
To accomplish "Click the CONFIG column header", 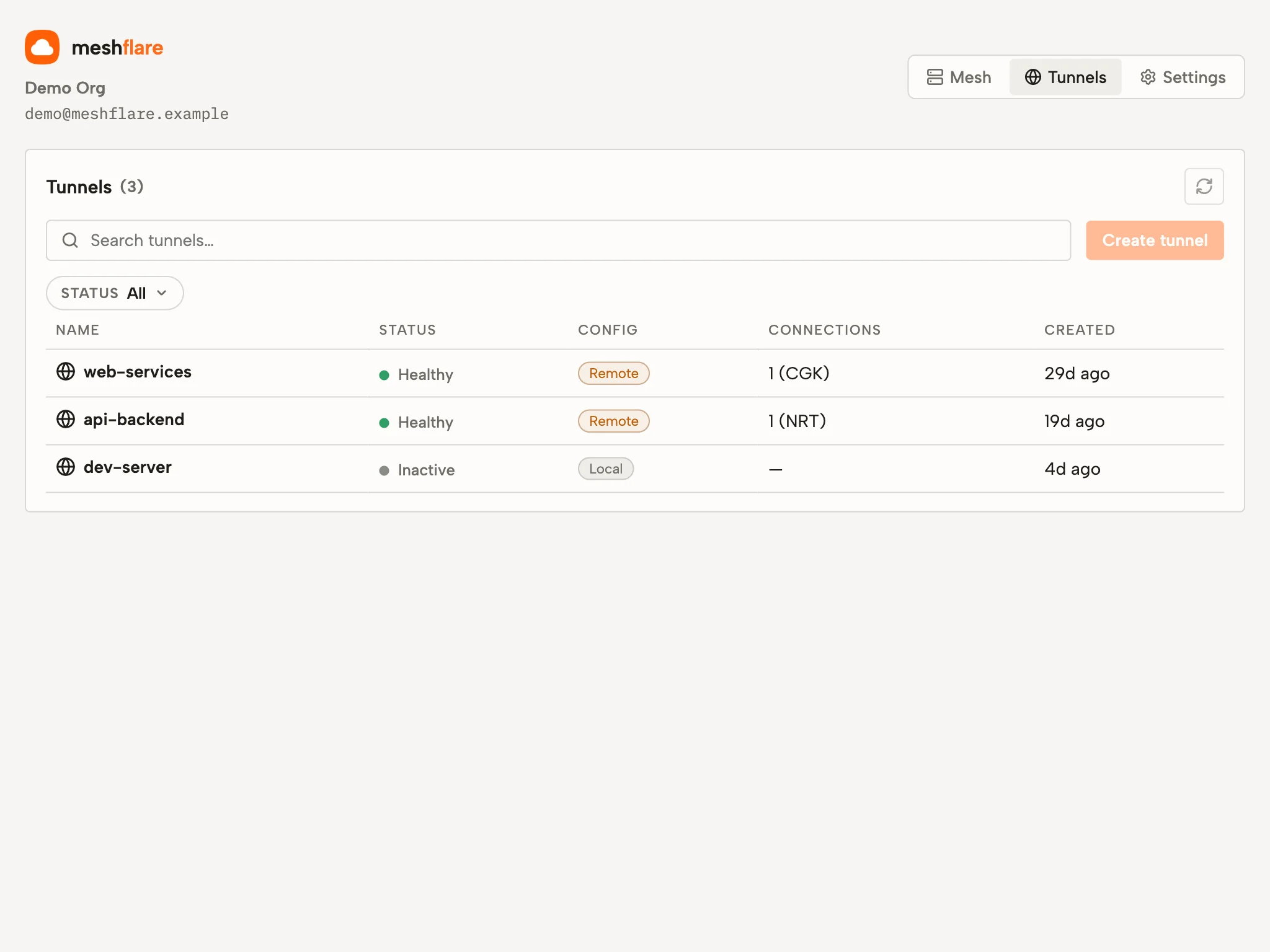I will tap(608, 330).
